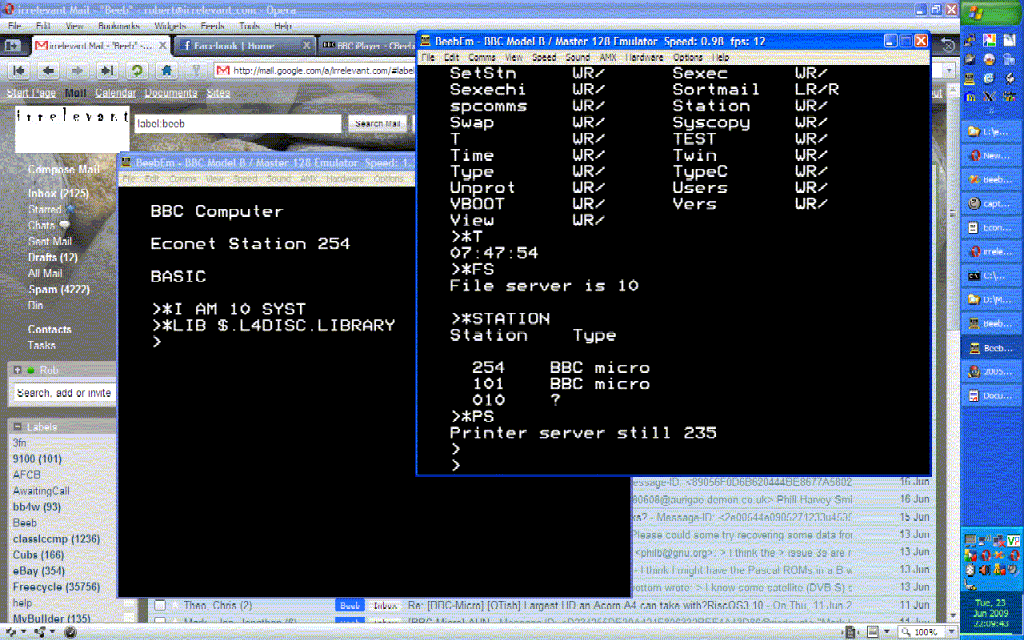Open the front BeebEm window's Comms menu

tap(481, 57)
